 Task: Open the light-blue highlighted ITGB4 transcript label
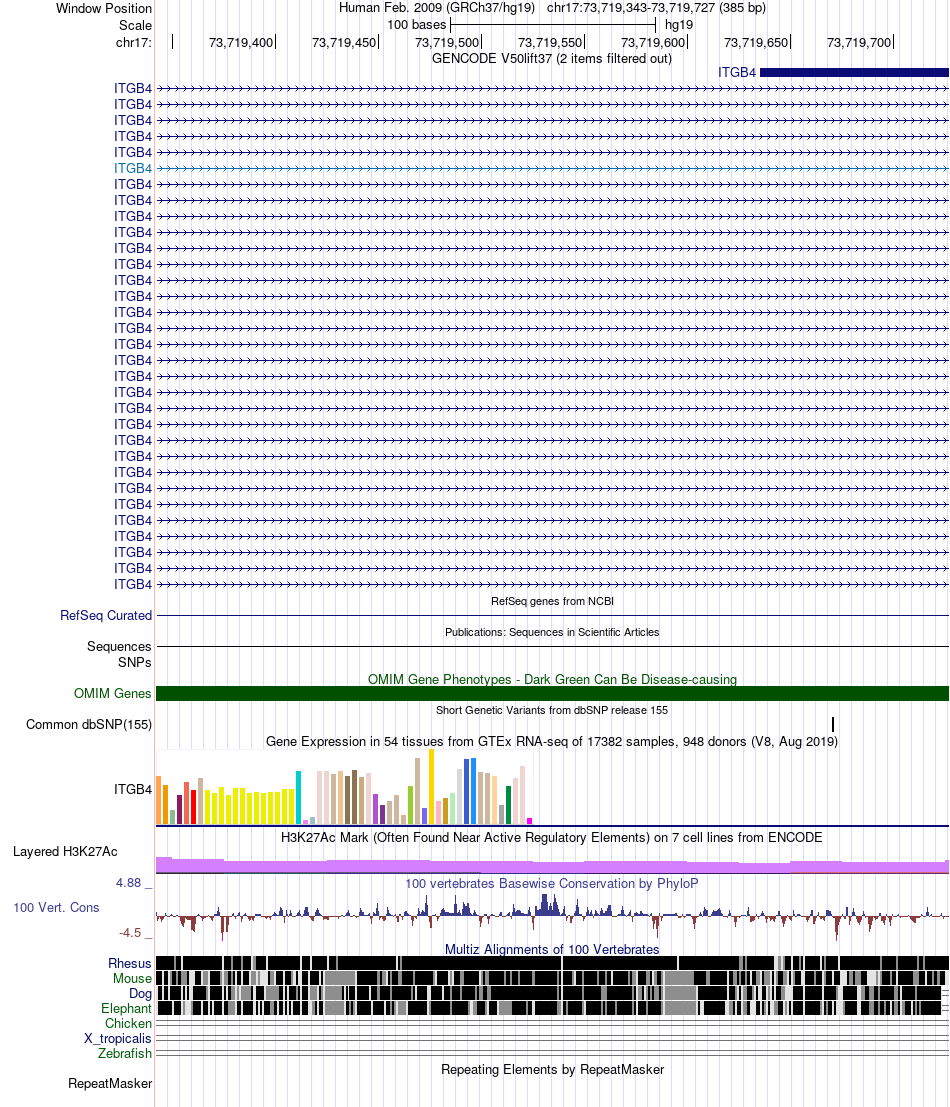click(133, 168)
